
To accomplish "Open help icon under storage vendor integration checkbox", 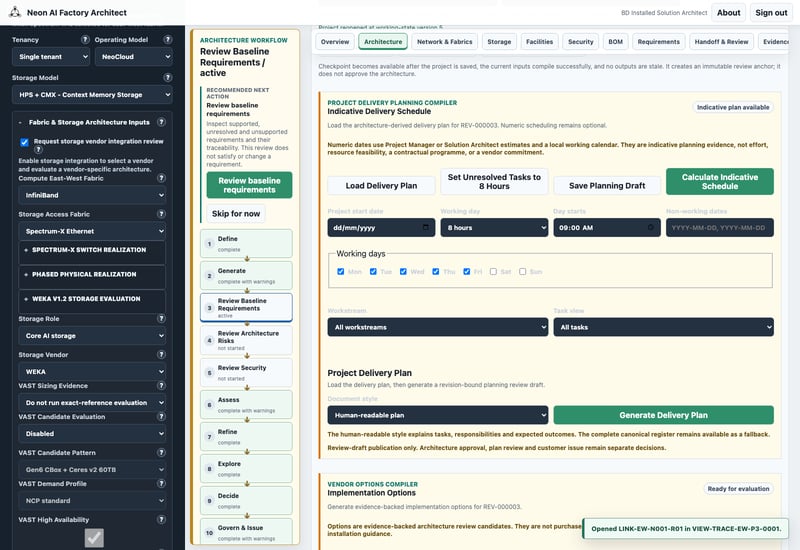I will (x=38, y=149).
